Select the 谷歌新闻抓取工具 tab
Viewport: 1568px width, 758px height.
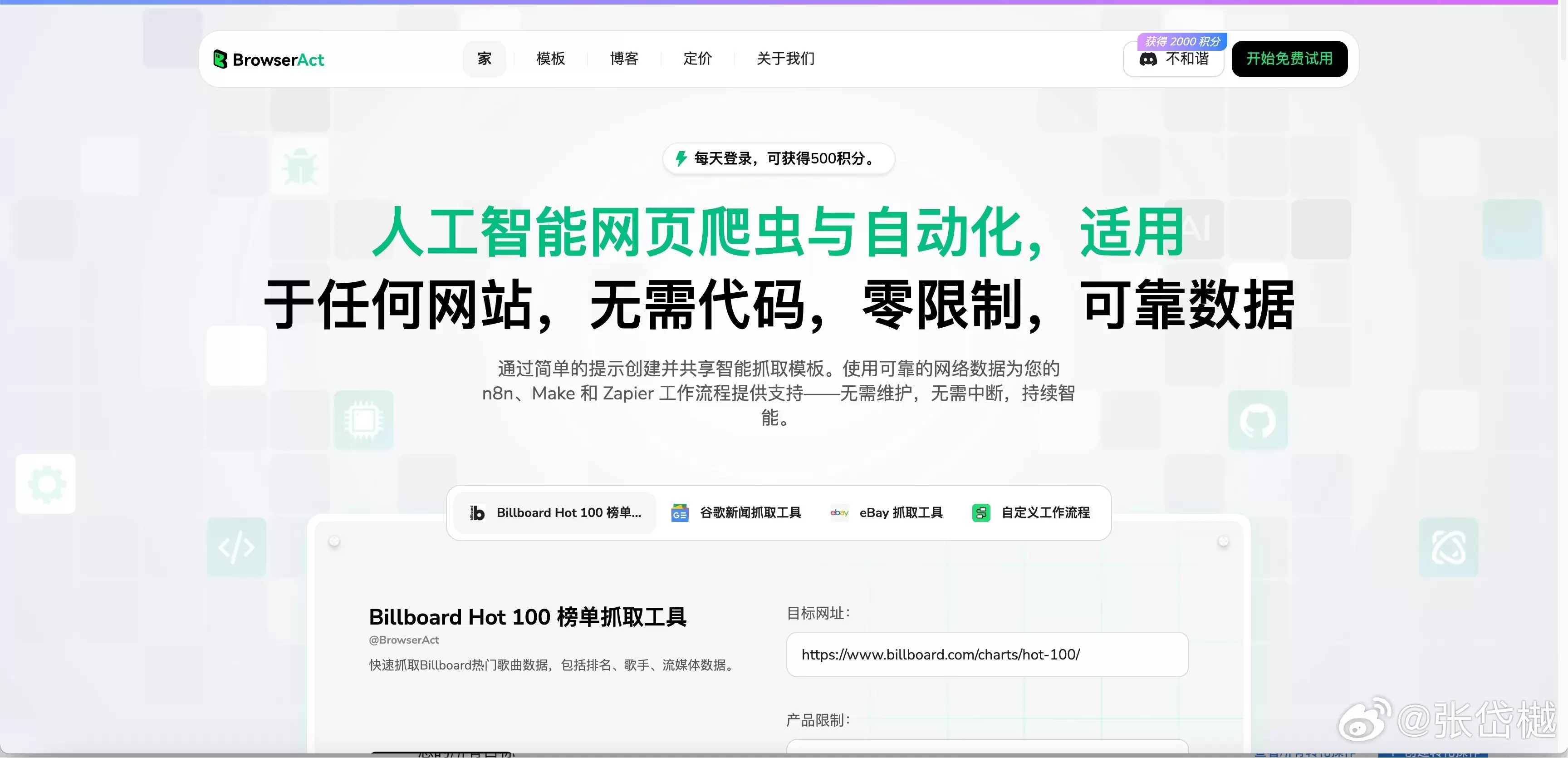pyautogui.click(x=736, y=512)
